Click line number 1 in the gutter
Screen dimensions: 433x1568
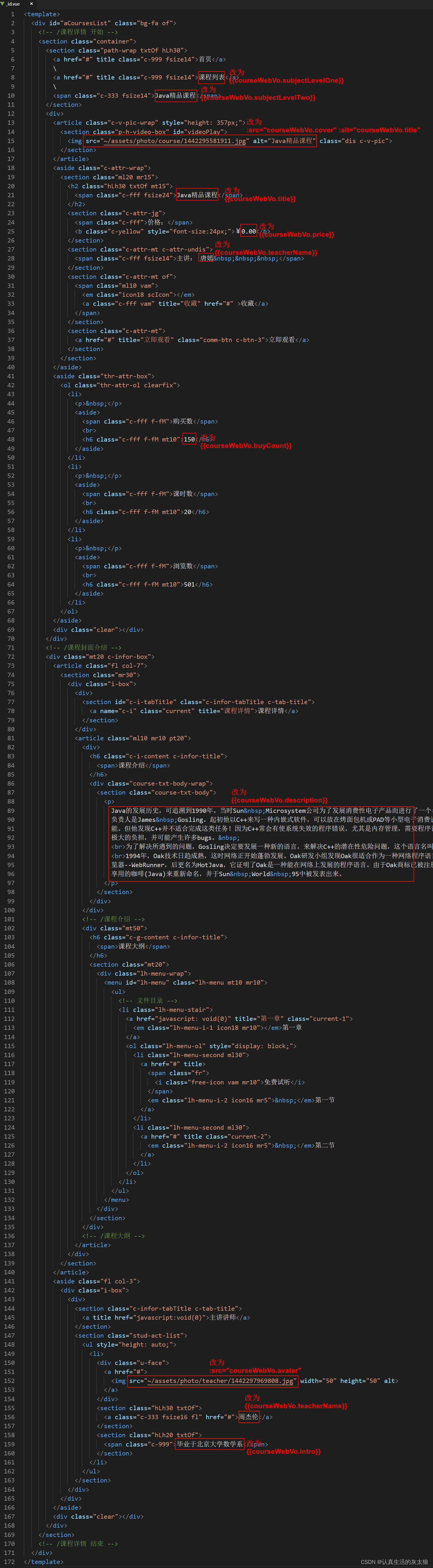click(x=12, y=14)
